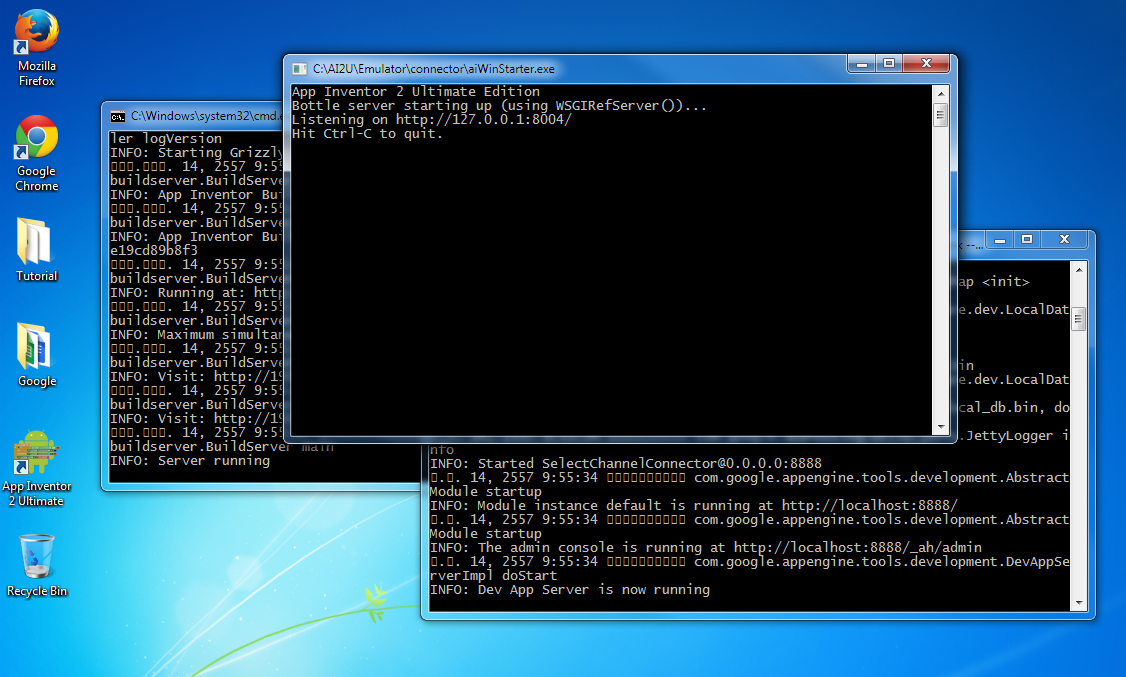
Task: Click 'Module instance default is running' line
Action: (x=693, y=505)
